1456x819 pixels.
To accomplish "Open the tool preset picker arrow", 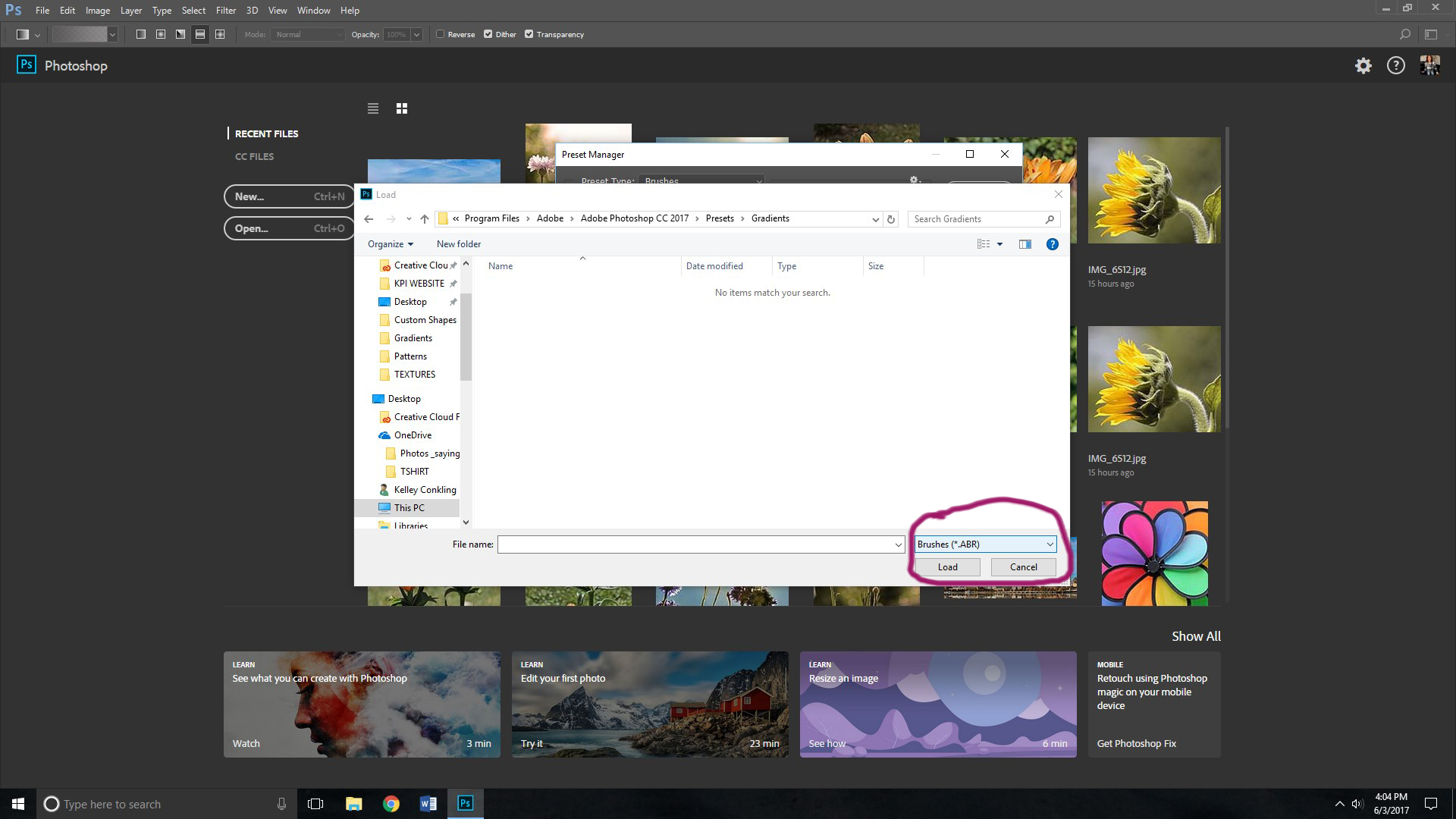I will [37, 35].
